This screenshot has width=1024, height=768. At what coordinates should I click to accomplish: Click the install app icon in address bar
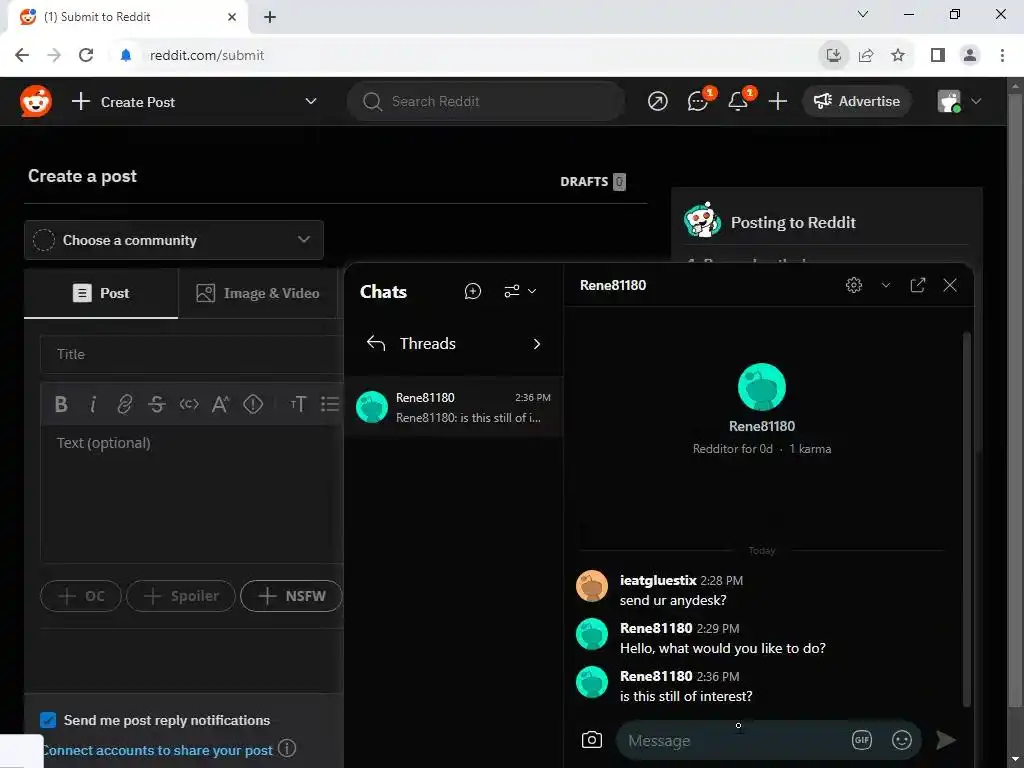833,56
